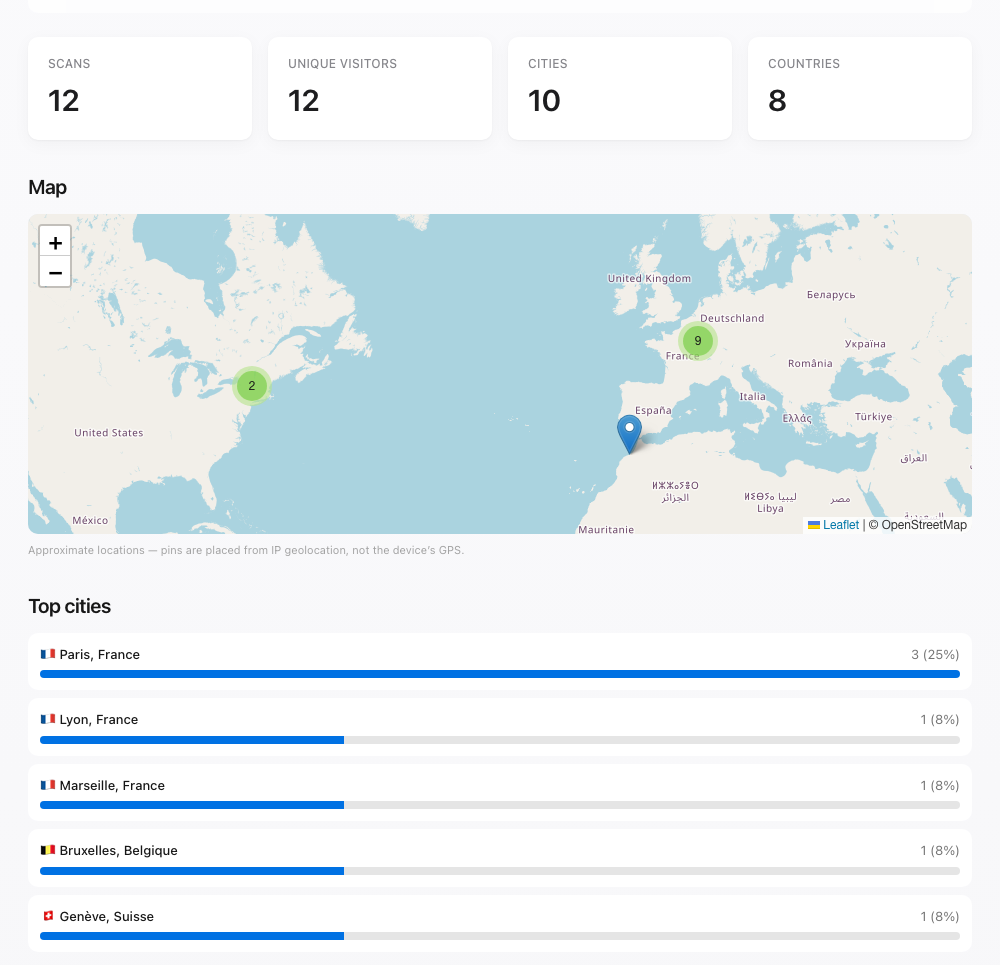Zoom in on the map
Screen dimensions: 1000x965
tap(55, 242)
